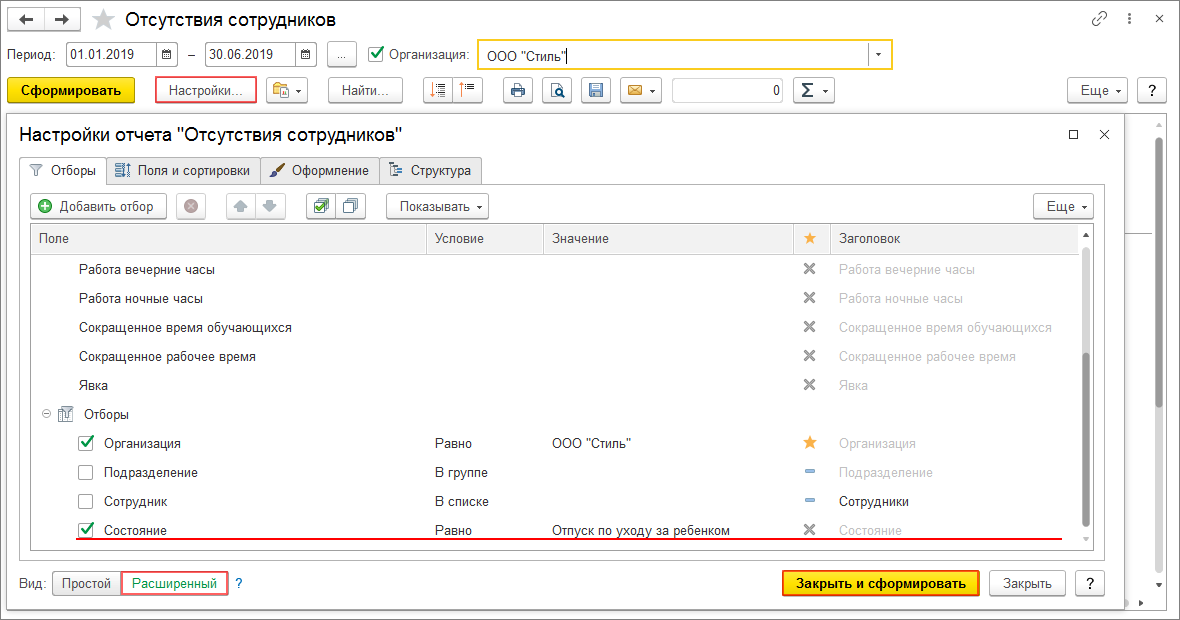1180x620 pixels.
Task: Open Настройки... report settings
Action: [x=205, y=90]
